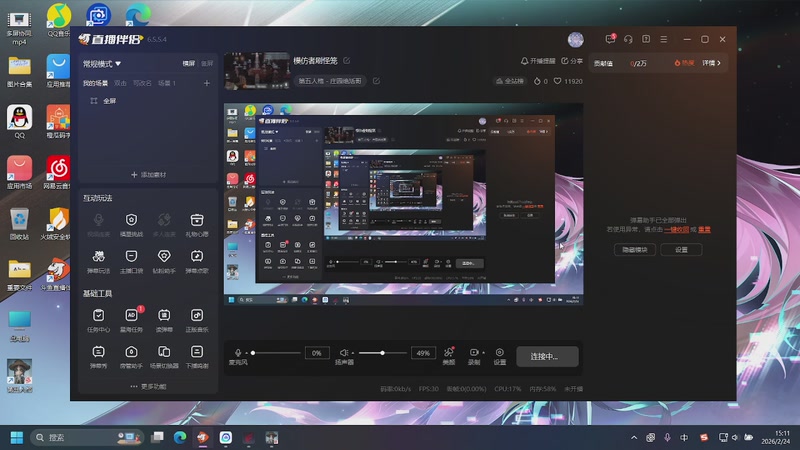Open Microsoft Edge from the taskbar

[x=180, y=437]
